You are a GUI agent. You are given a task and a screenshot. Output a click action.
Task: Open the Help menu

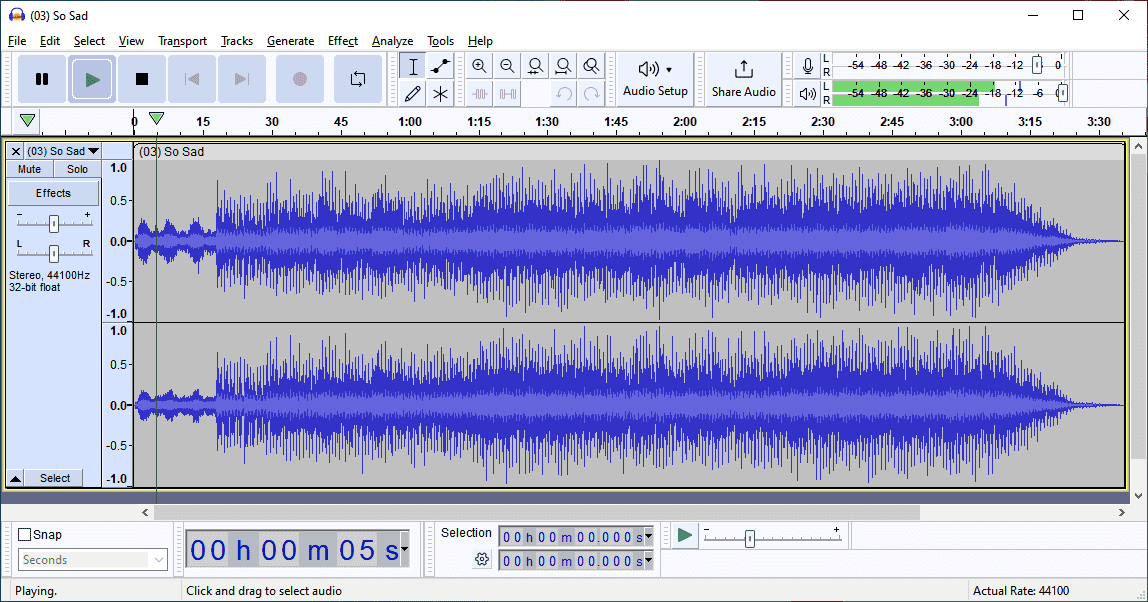pos(480,41)
